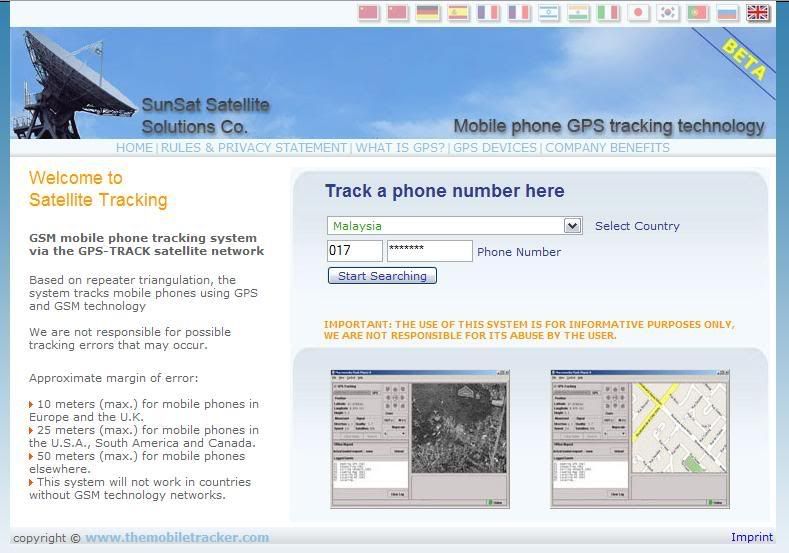
Task: Click the leftmost China flag icon
Action: [368, 12]
